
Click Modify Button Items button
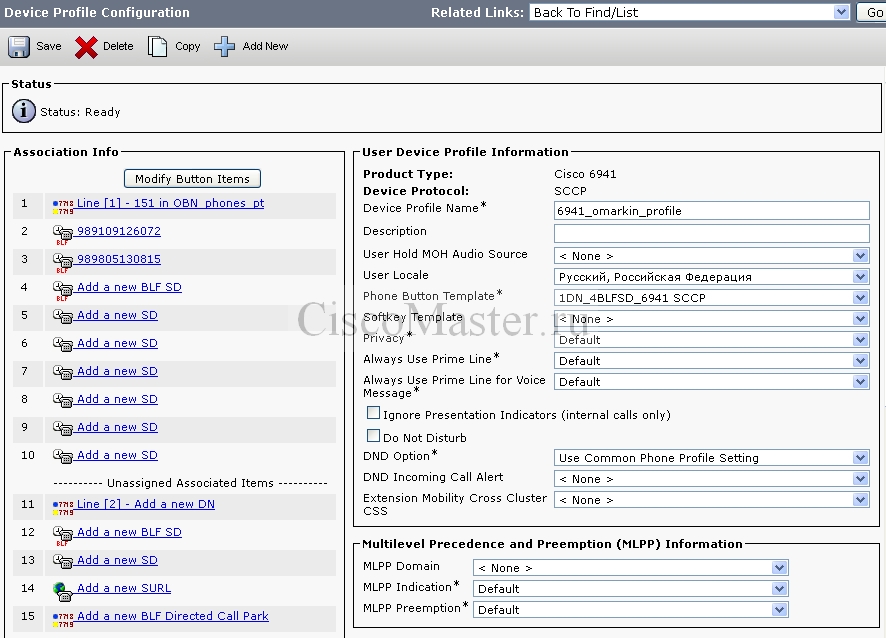coord(192,179)
